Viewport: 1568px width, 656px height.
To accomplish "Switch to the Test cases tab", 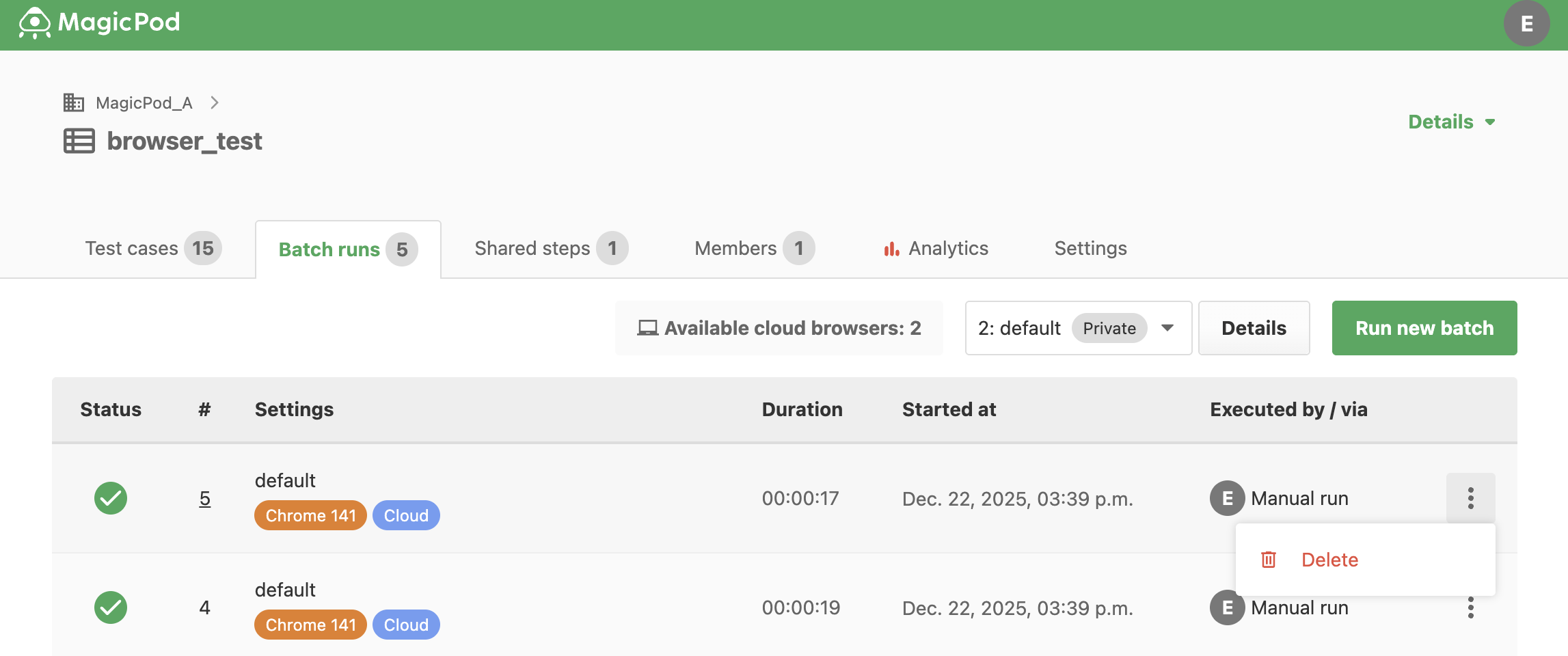I will point(153,248).
